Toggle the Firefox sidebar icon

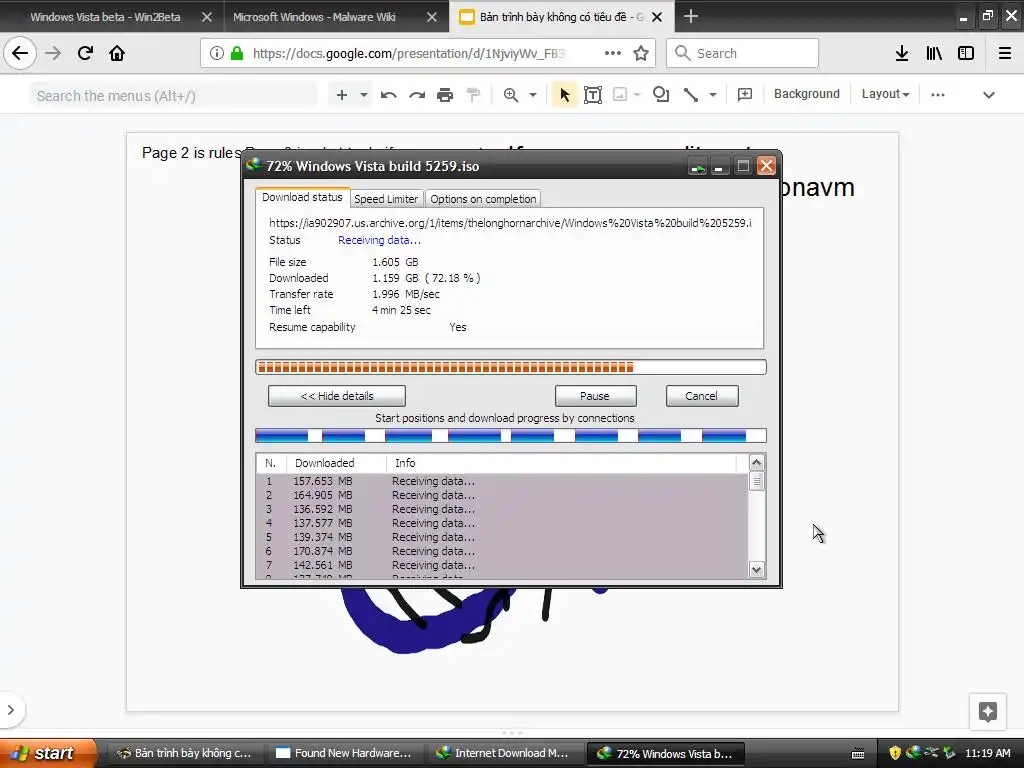click(x=966, y=54)
